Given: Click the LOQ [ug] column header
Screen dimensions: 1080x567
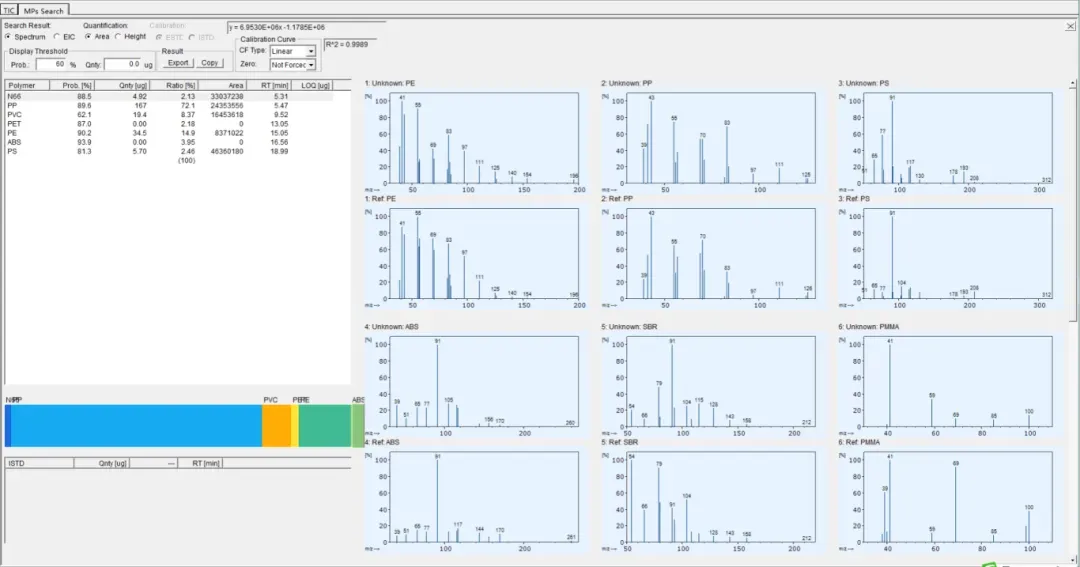Looking at the screenshot, I should (x=312, y=85).
